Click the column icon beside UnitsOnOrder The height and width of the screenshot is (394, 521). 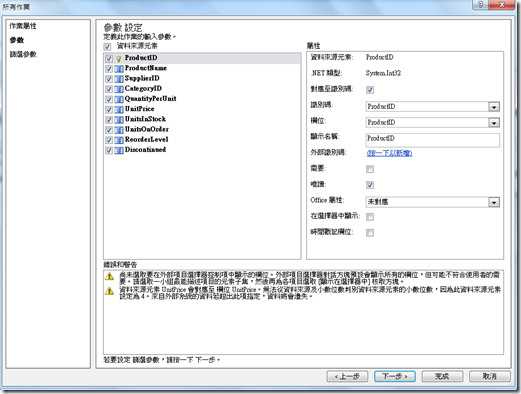tap(119, 130)
